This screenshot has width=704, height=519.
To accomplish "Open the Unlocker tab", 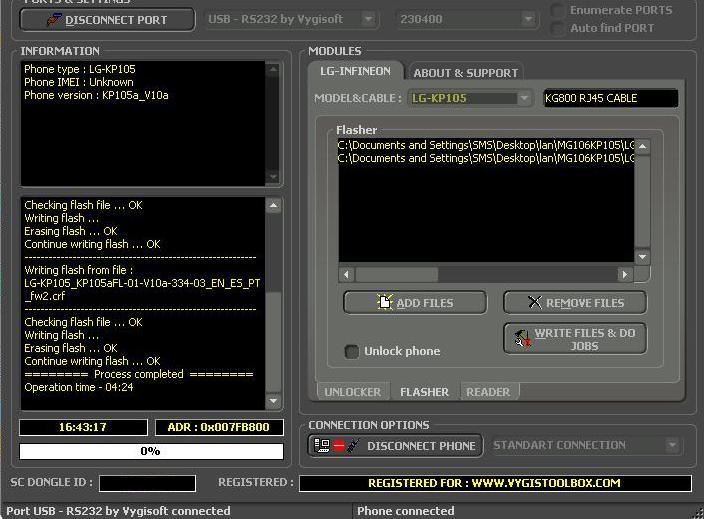I will click(x=352, y=392).
